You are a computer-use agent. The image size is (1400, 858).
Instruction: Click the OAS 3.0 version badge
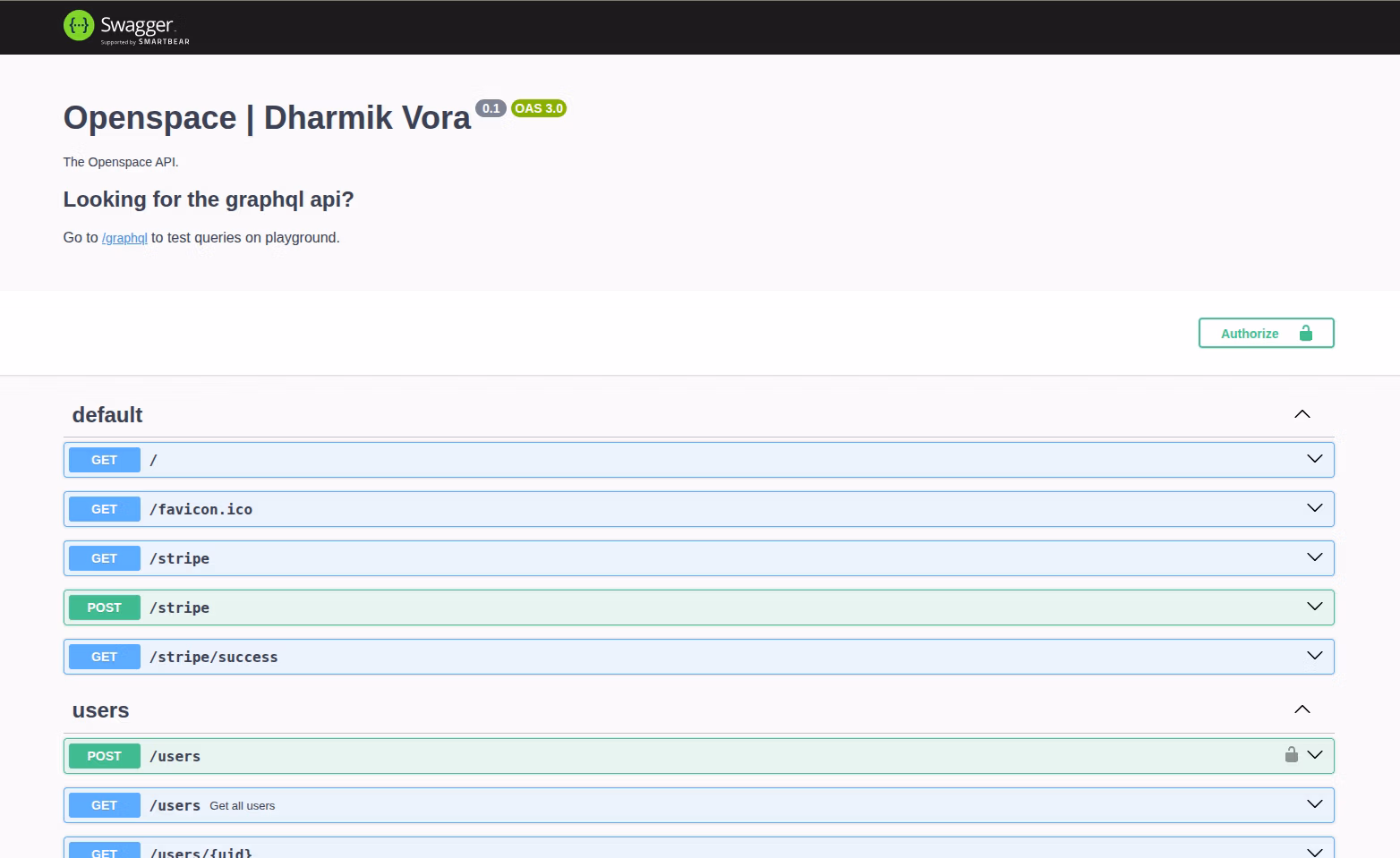(x=539, y=108)
